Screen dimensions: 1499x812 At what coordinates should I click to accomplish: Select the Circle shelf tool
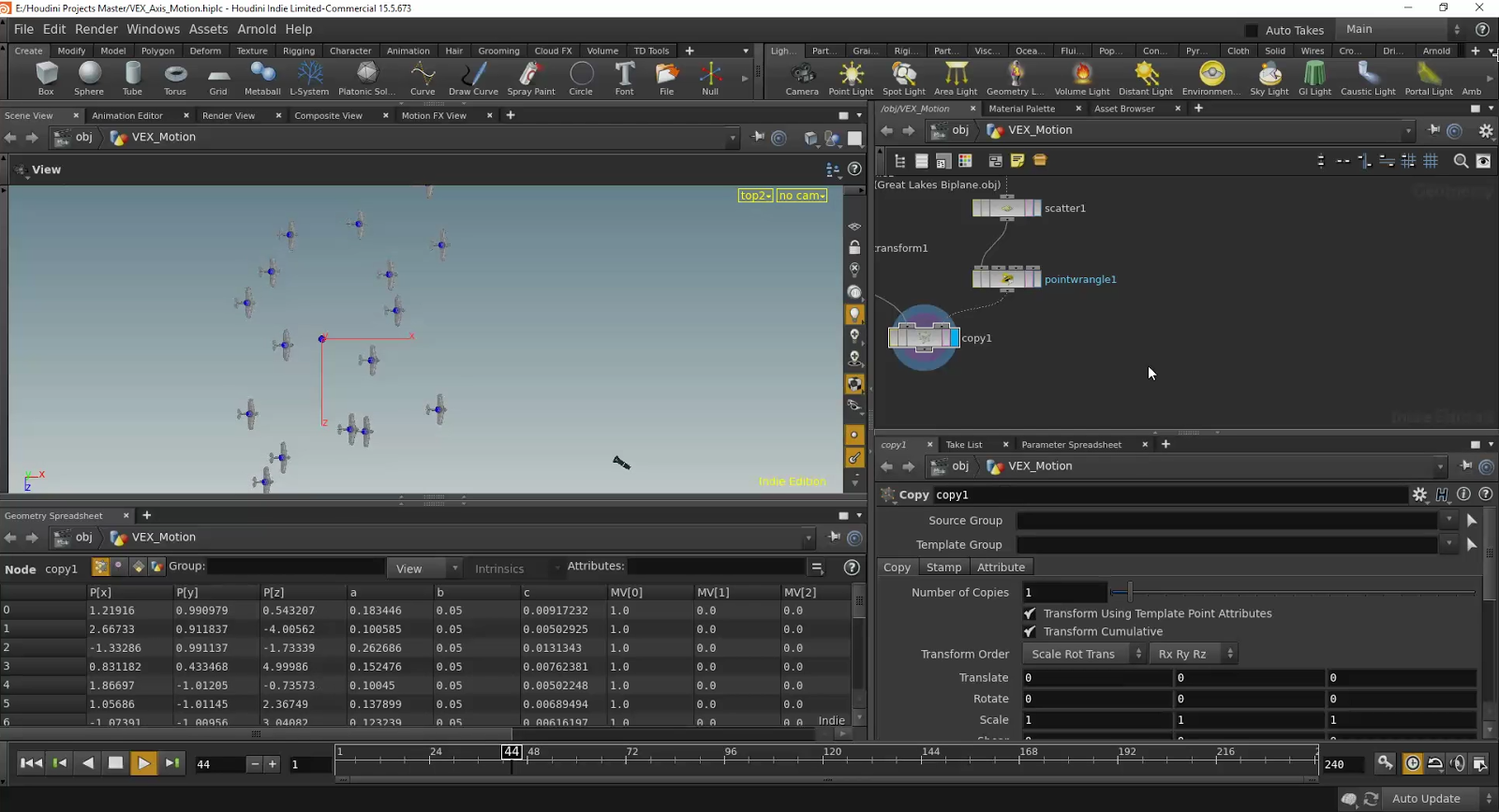click(x=581, y=79)
